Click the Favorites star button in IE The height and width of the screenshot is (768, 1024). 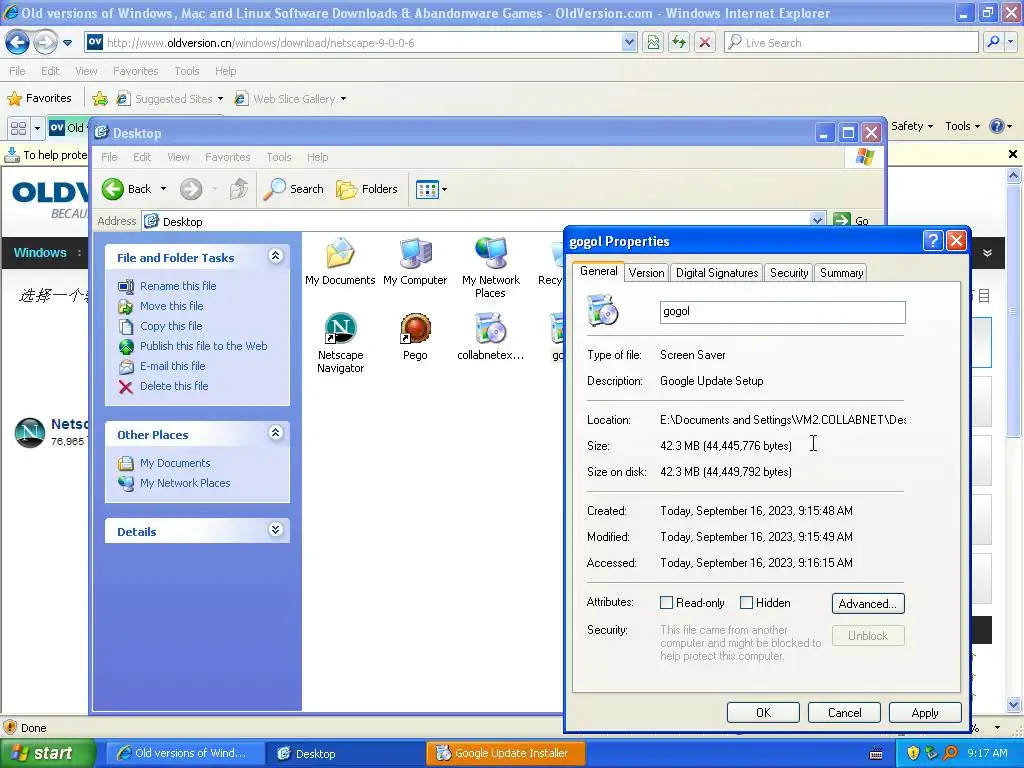(x=39, y=99)
